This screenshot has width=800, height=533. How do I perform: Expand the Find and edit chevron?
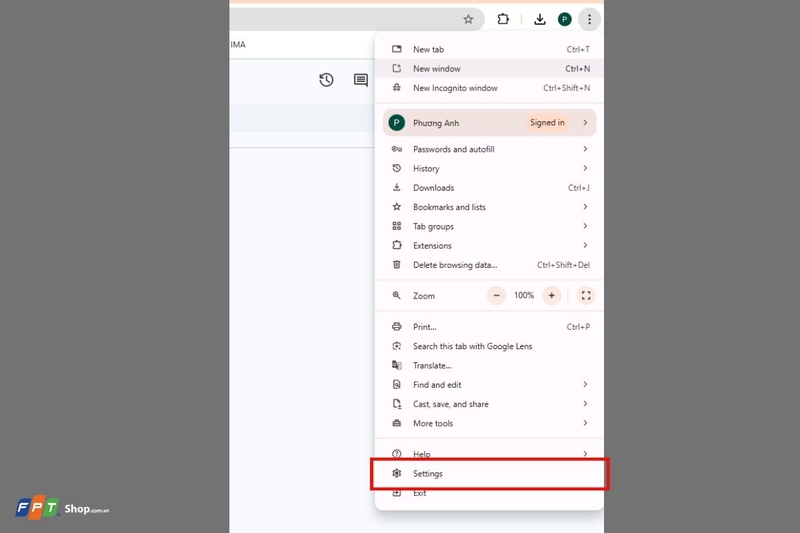click(x=585, y=385)
